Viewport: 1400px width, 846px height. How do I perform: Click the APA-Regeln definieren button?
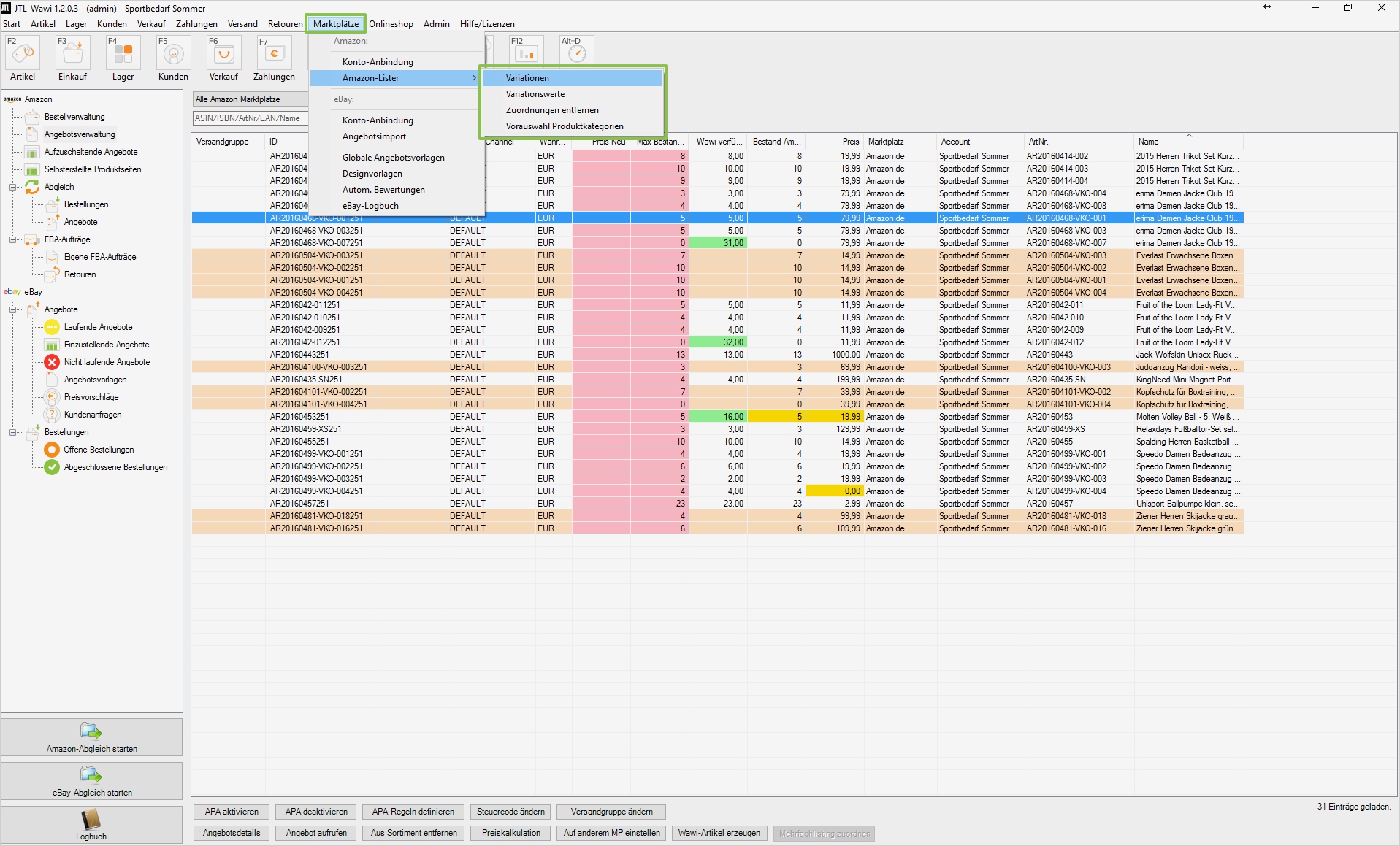pyautogui.click(x=413, y=812)
